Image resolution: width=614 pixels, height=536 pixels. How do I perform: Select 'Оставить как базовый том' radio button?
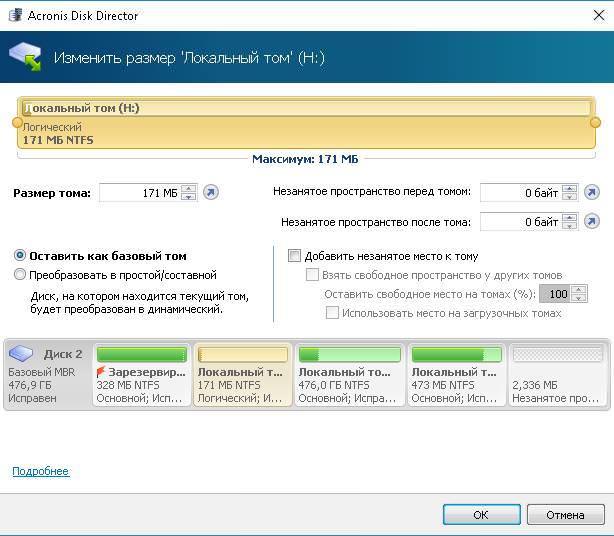20,256
